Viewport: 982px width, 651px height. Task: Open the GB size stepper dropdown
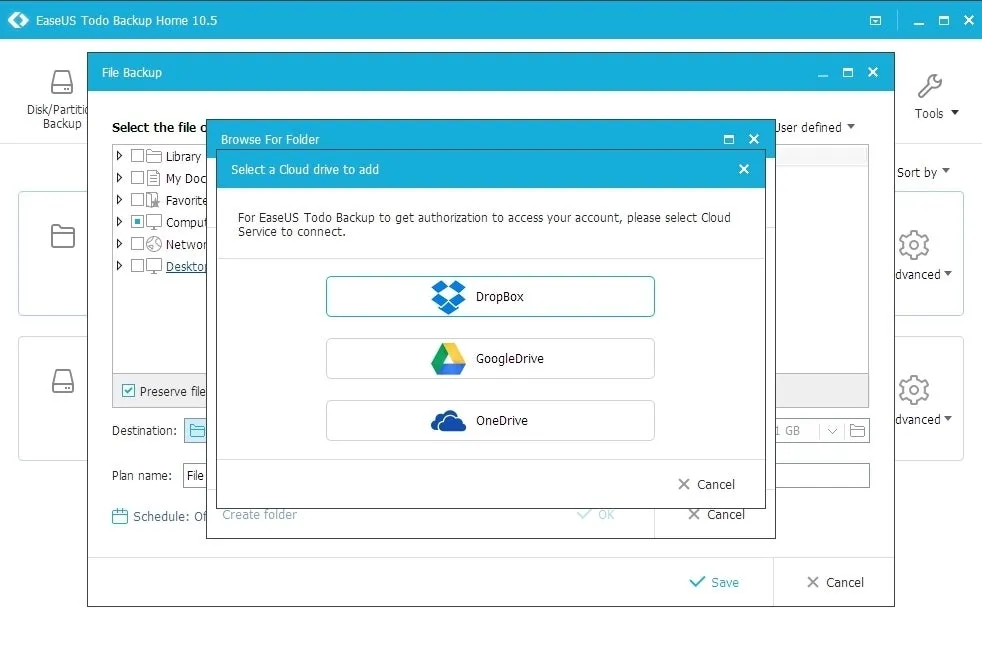point(831,430)
